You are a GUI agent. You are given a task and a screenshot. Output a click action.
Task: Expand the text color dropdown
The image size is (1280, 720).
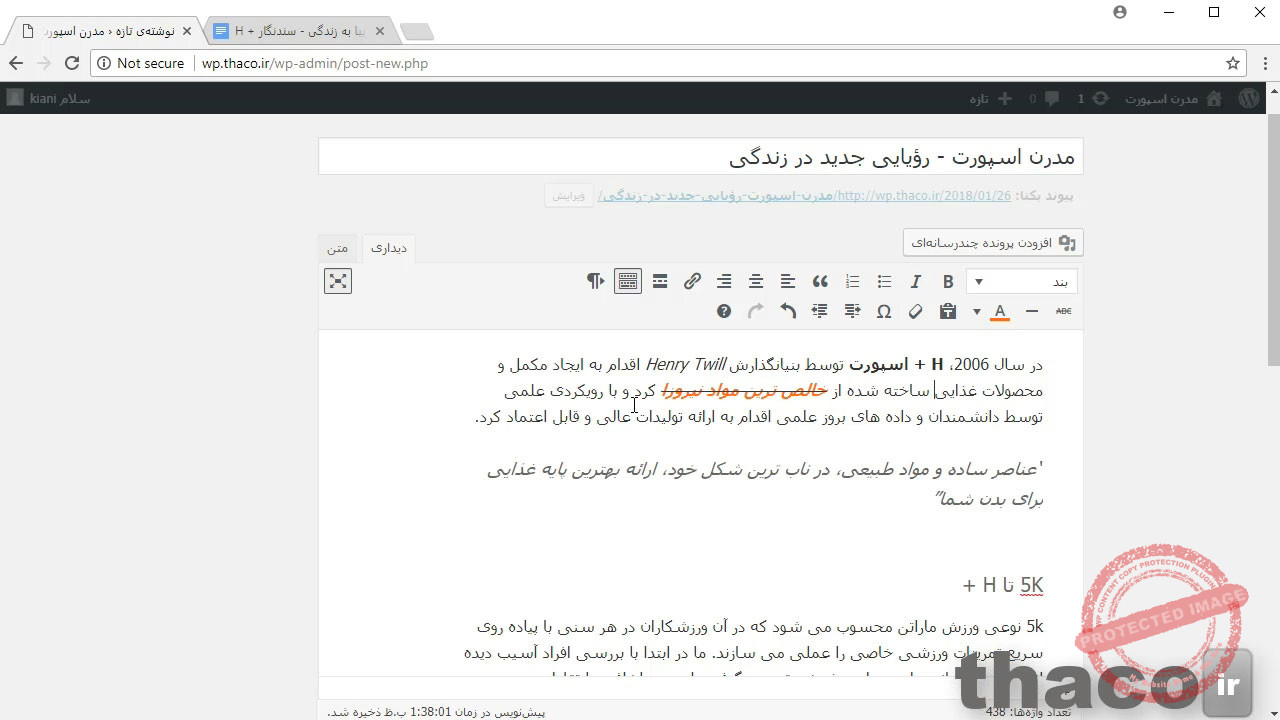tap(999, 311)
